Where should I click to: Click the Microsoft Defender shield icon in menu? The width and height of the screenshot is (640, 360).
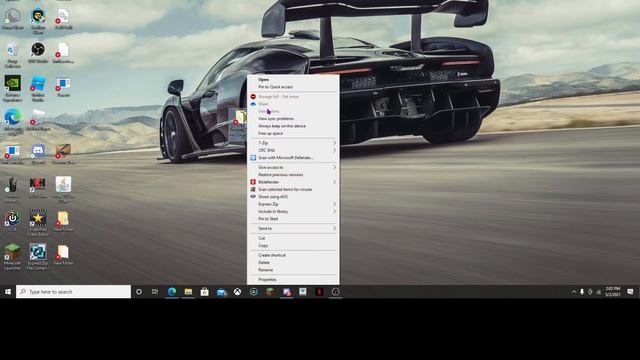pos(253,158)
